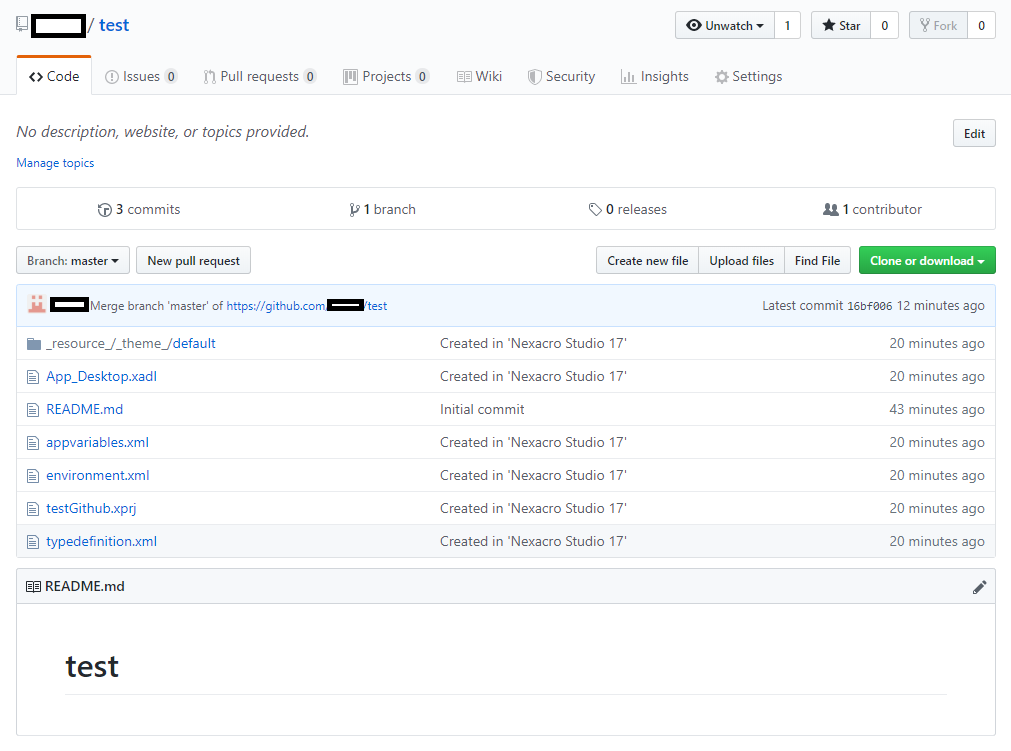Image resolution: width=1011 pixels, height=751 pixels.
Task: Open the Settings tab
Action: pos(748,75)
